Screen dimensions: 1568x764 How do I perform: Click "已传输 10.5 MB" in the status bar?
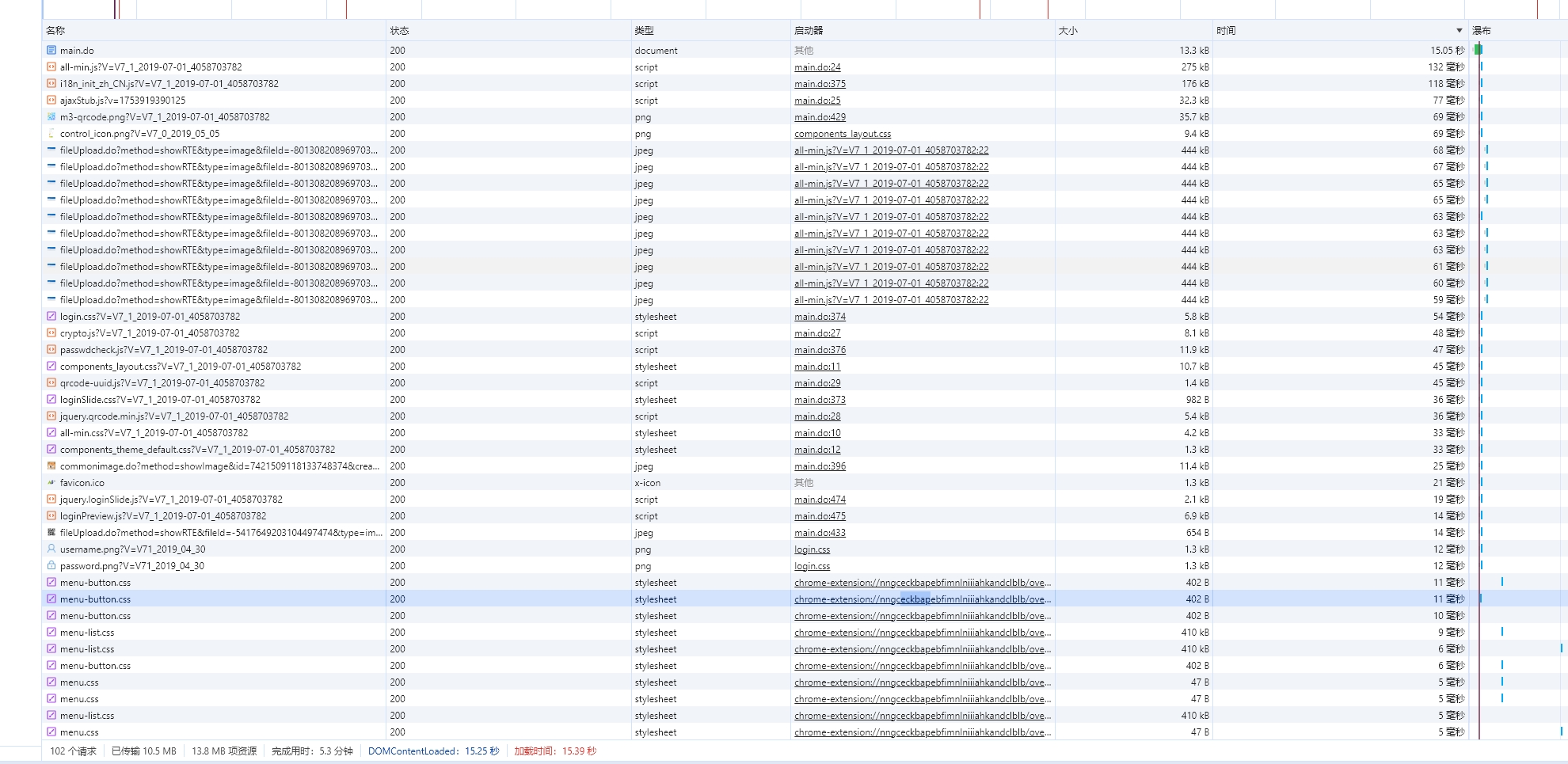tap(143, 751)
